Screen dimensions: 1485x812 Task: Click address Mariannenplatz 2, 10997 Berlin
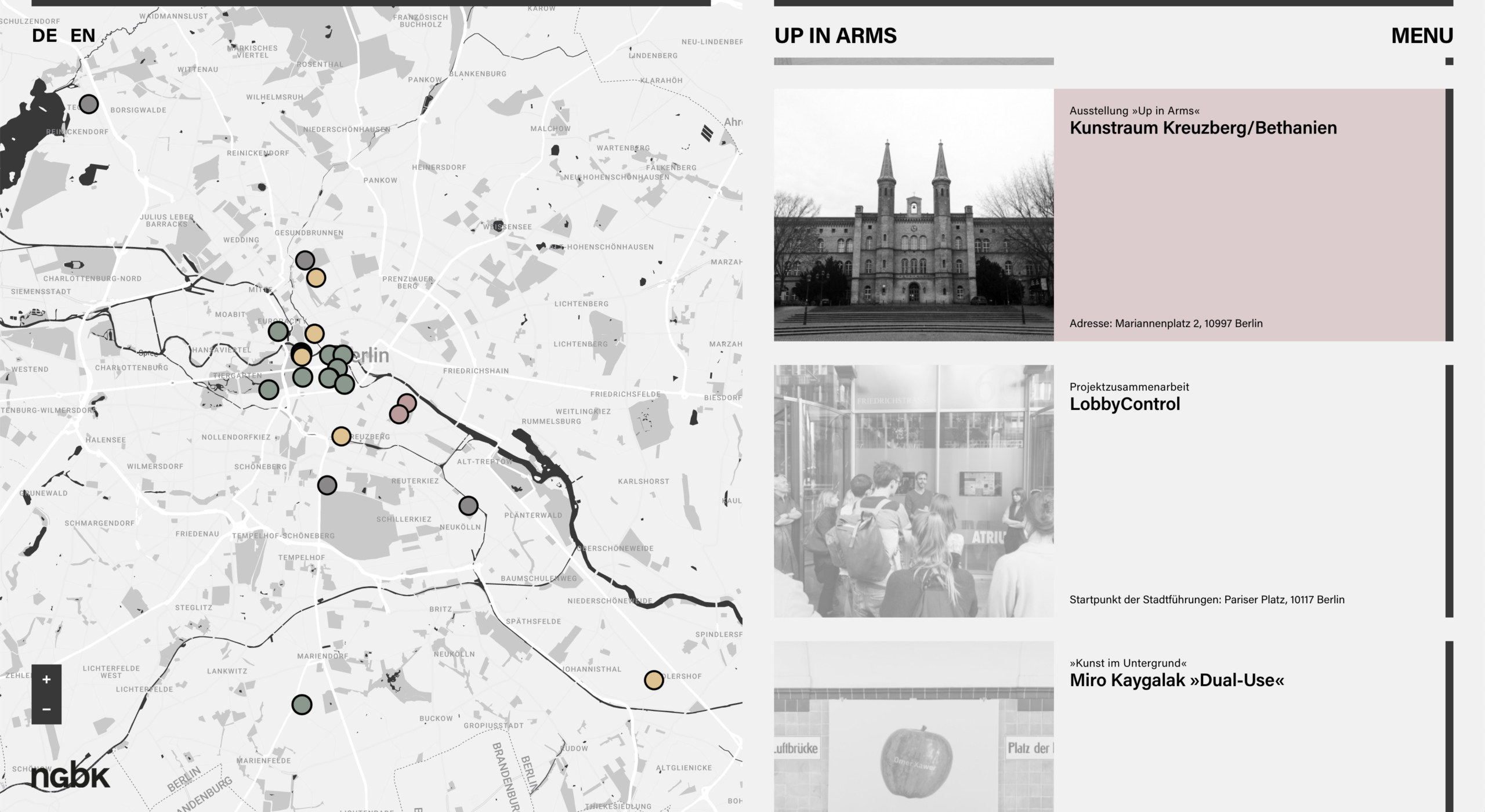point(1166,324)
